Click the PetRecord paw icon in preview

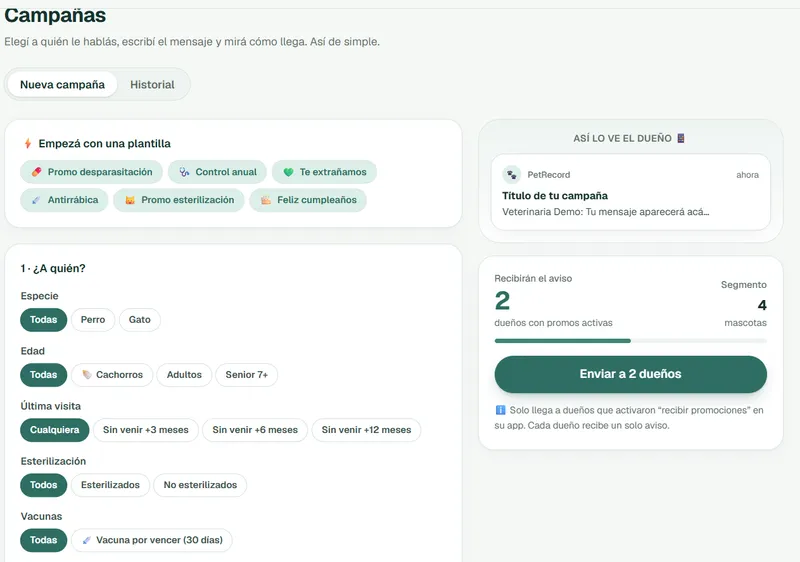coord(512,174)
